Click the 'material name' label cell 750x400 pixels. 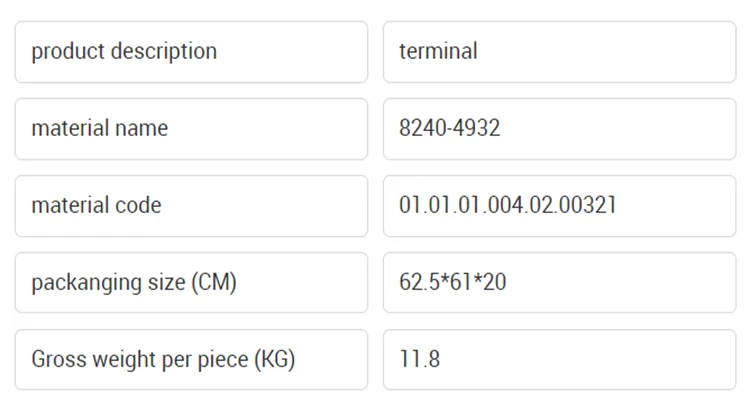191,129
